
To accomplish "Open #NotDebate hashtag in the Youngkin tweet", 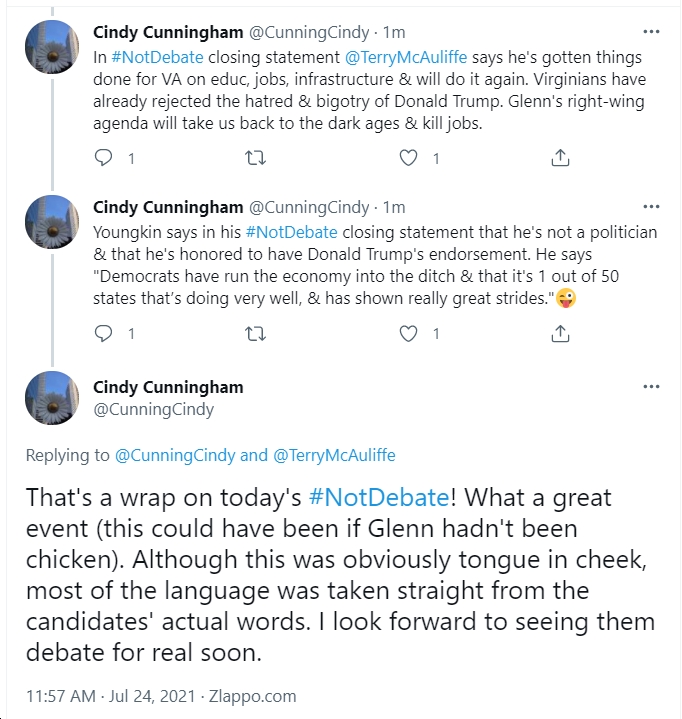I will click(292, 232).
